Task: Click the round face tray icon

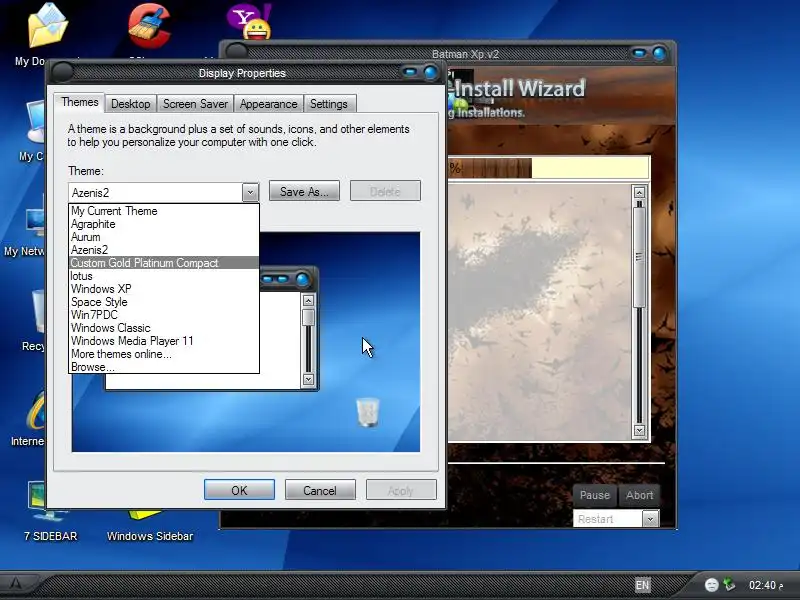Action: pos(711,585)
